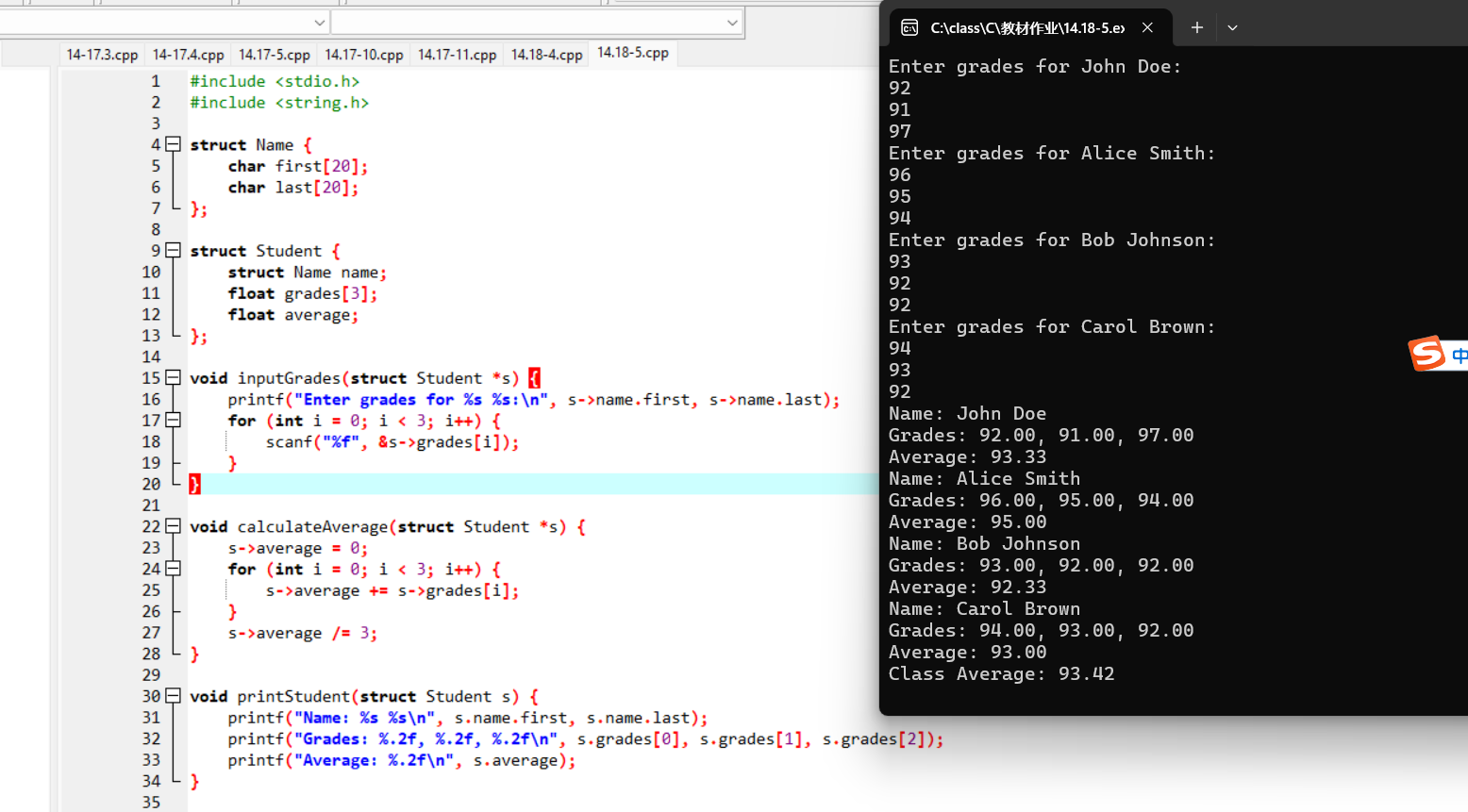Viewport: 1468px width, 812px height.
Task: Collapse the struct Name fold marker
Action: point(173,144)
